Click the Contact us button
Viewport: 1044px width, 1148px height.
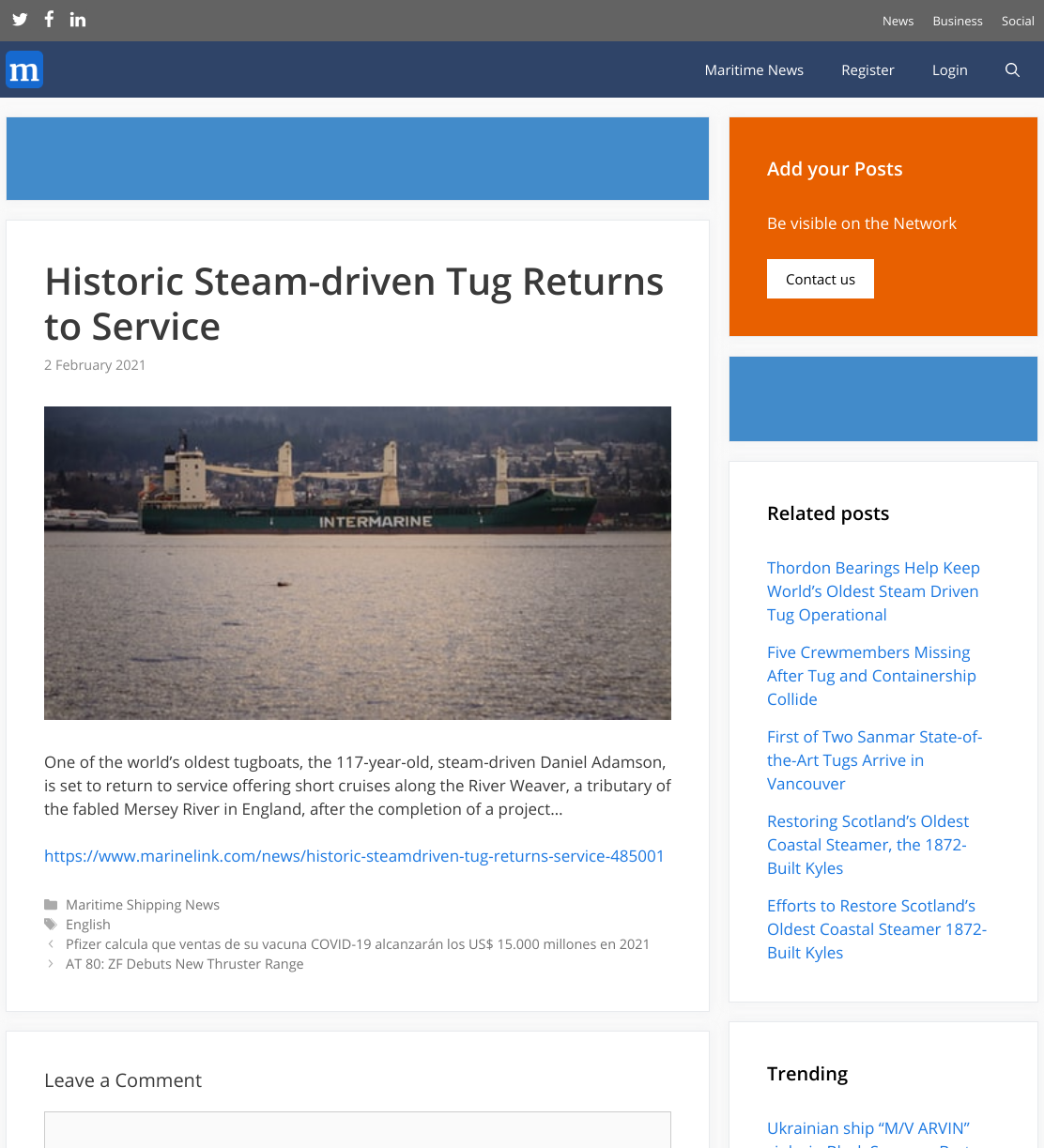click(821, 279)
